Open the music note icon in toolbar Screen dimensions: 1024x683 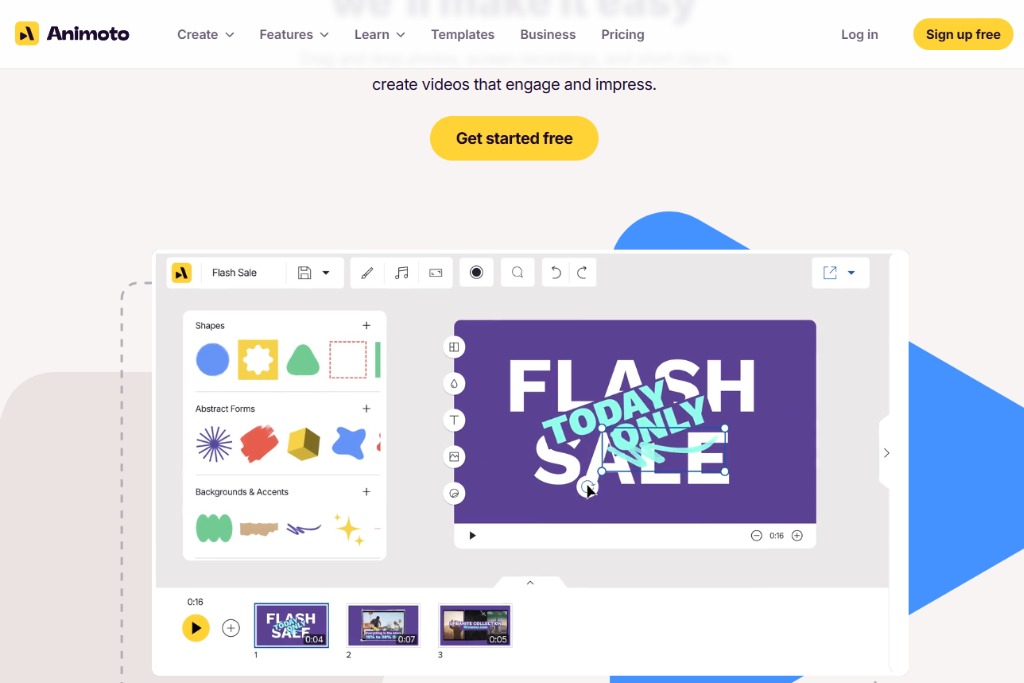click(x=402, y=273)
